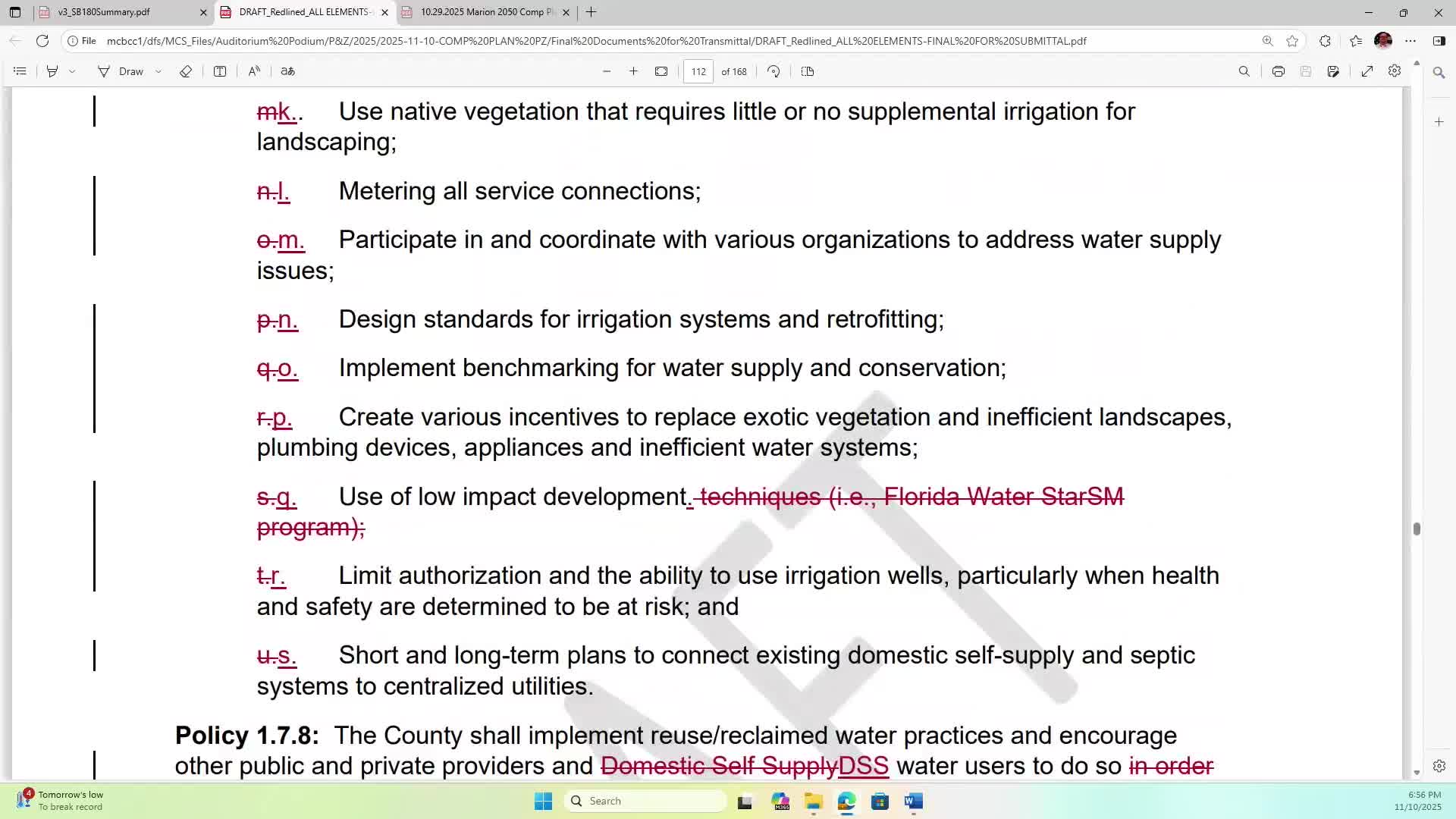Open the Add text annotation tool
This screenshot has height=819, width=1456.
point(220,71)
